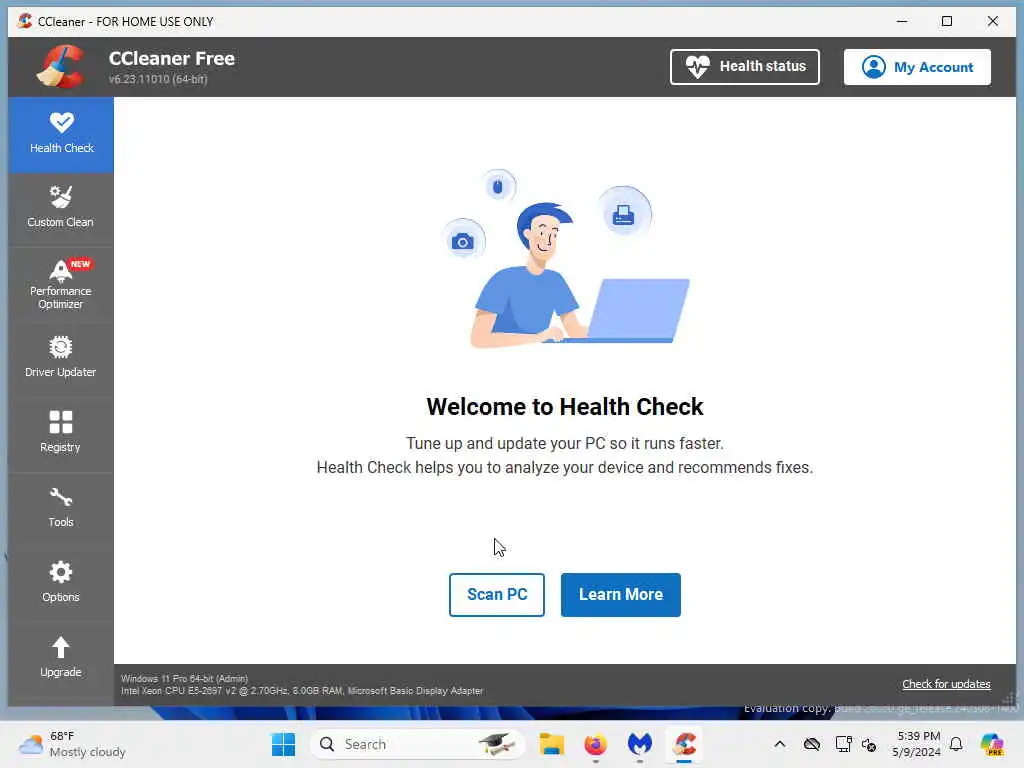This screenshot has width=1024, height=768.
Task: Click the Health Check illustration image
Action: (x=566, y=257)
